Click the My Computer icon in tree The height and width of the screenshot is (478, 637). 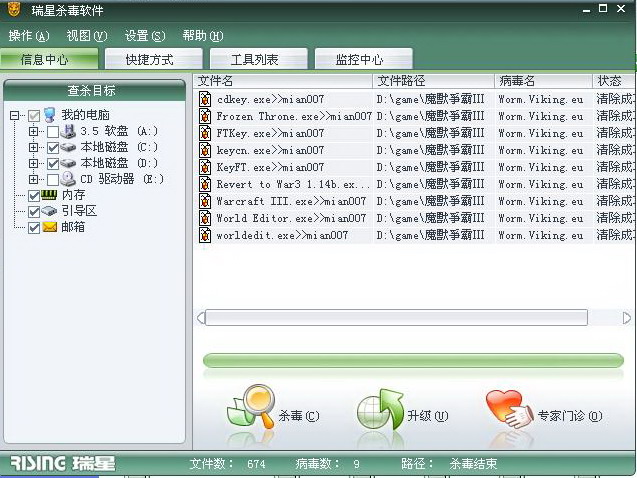[x=50, y=115]
